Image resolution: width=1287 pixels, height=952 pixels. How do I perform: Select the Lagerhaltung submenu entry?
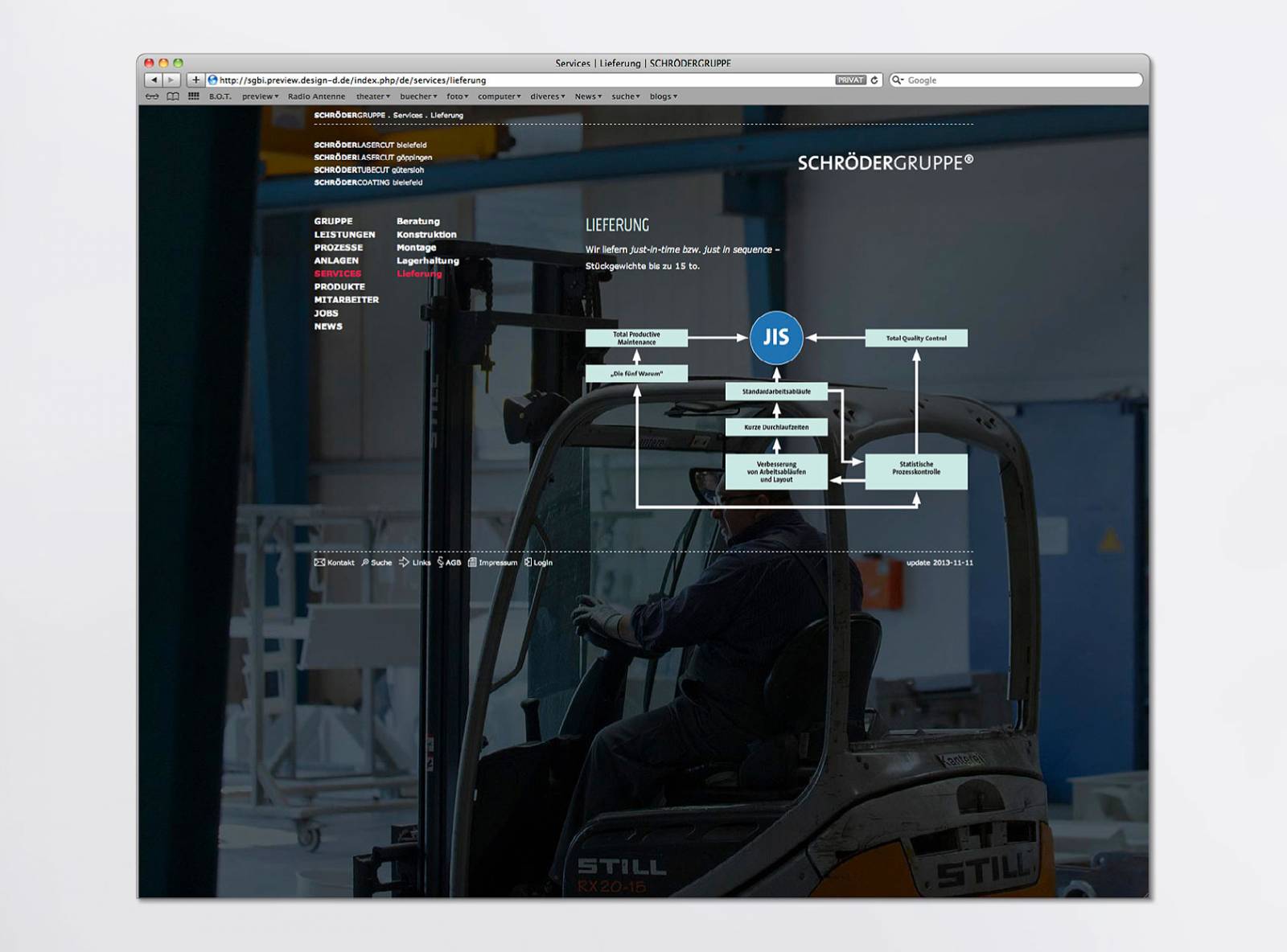coord(428,261)
